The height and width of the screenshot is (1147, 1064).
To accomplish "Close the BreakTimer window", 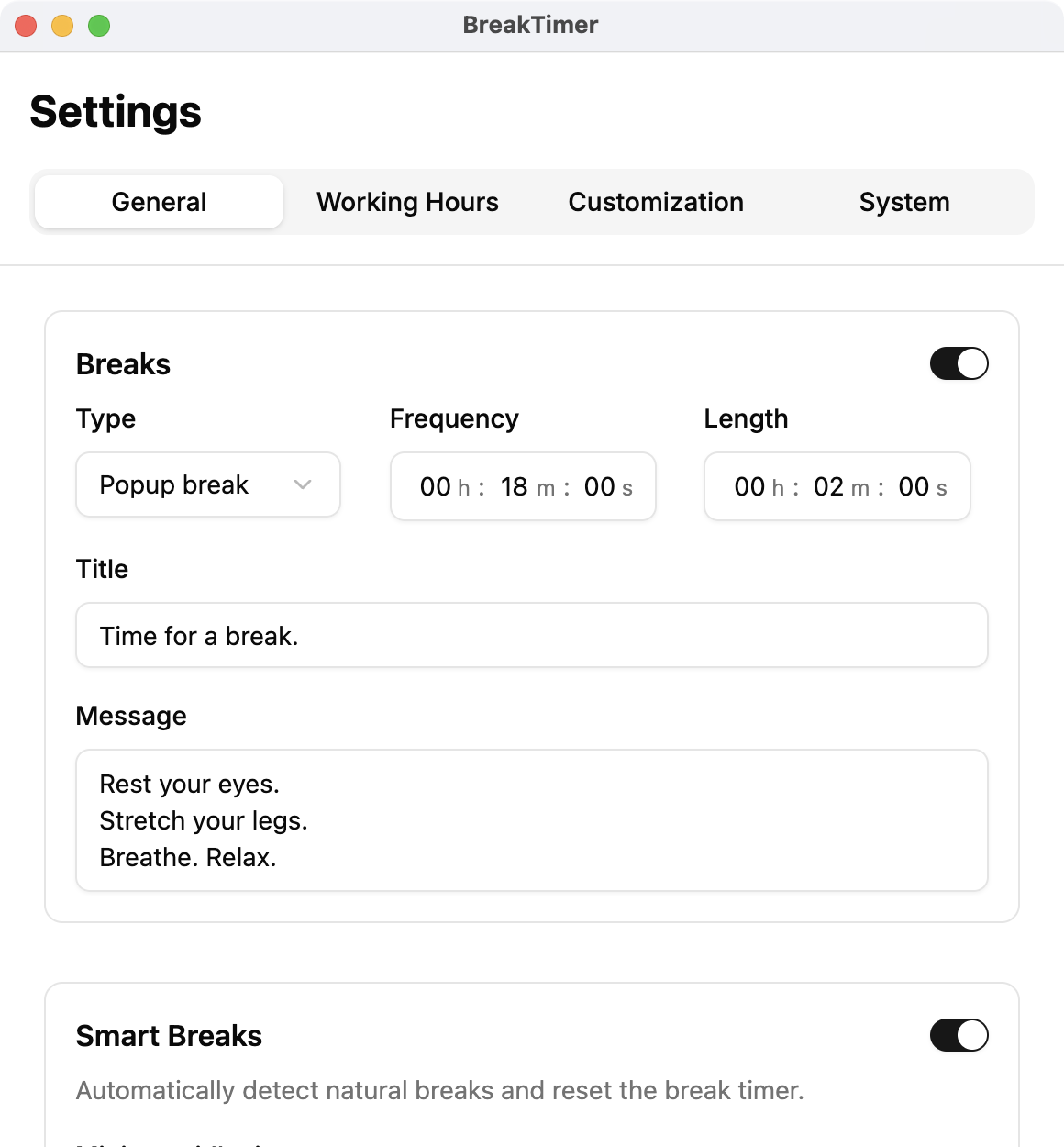I will (x=26, y=26).
